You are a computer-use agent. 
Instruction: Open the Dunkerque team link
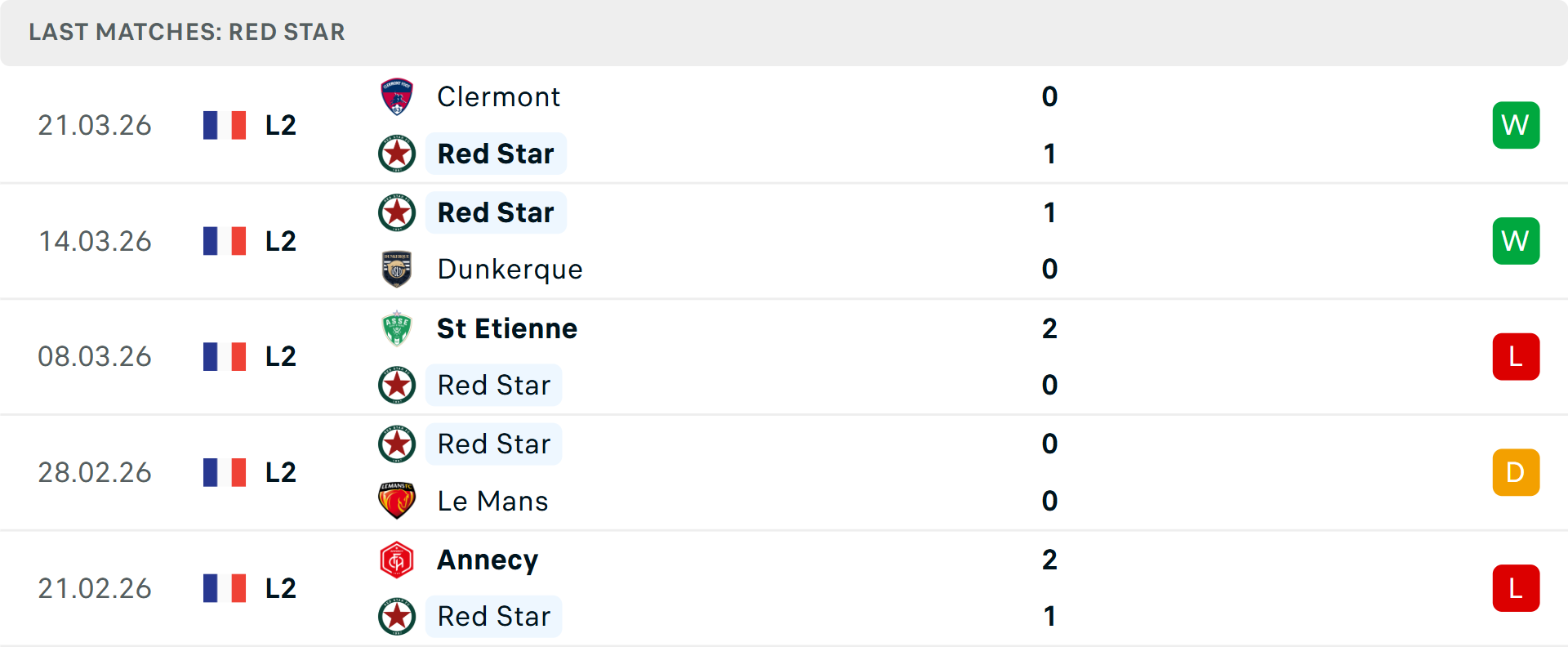click(x=510, y=269)
